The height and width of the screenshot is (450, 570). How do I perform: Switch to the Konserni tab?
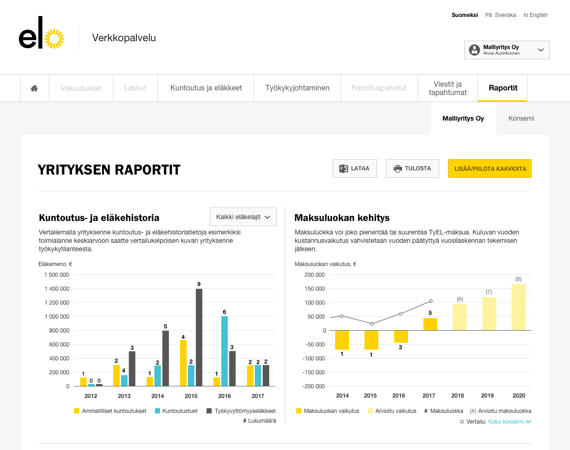click(521, 118)
